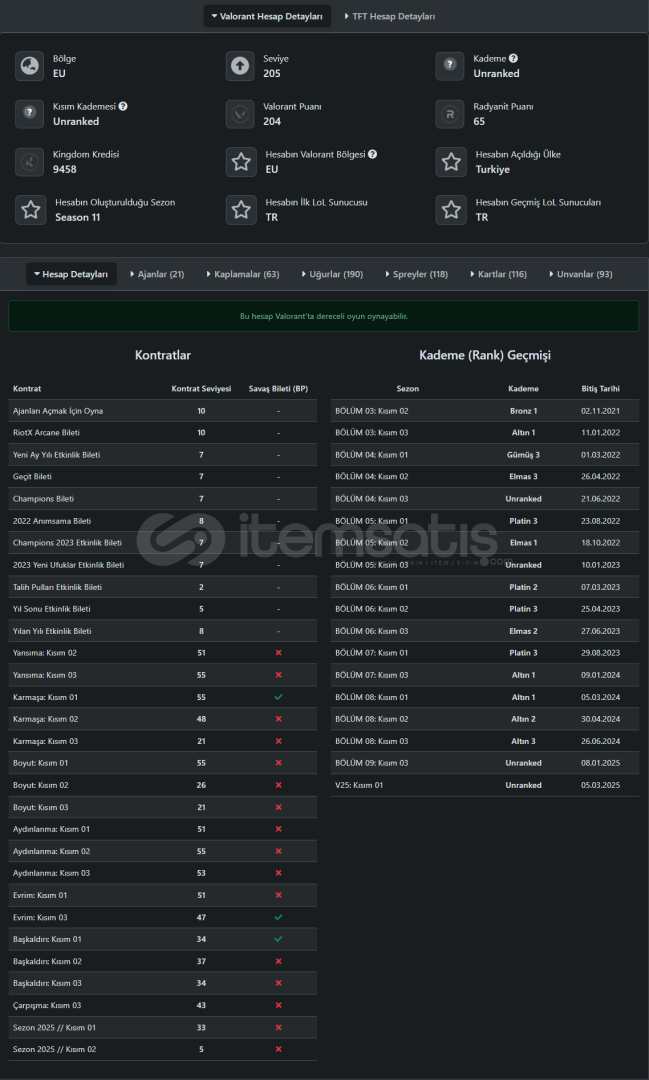
Task: Open the Hesap Detayları tab
Action: [72, 274]
